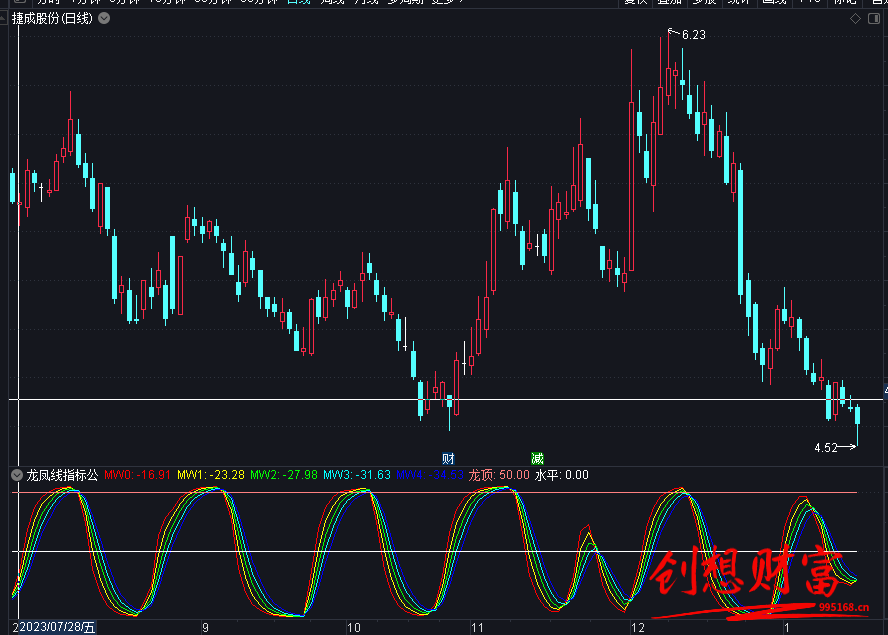
Task: Click the 财 event marker on chart
Action: pyautogui.click(x=448, y=458)
